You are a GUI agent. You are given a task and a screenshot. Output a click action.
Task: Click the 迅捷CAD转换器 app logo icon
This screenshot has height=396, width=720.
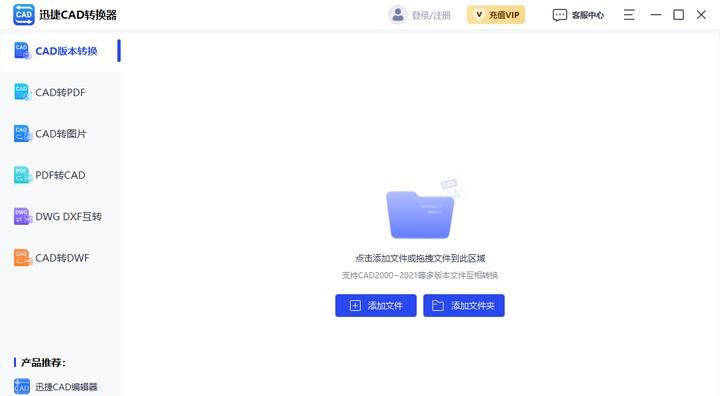pyautogui.click(x=23, y=15)
